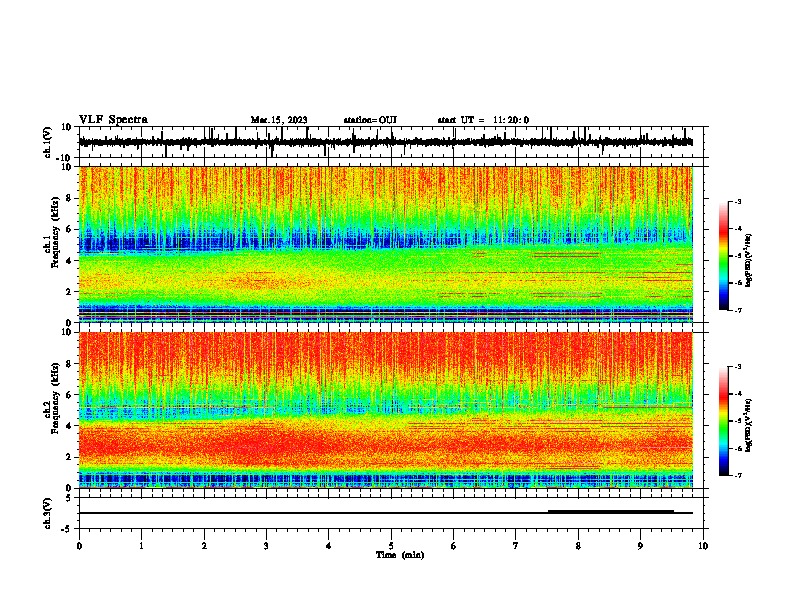Image resolution: width=792 pixels, height=612 pixels.
Task: Click the '5' tick label on time axis
Action: pyautogui.click(x=391, y=546)
